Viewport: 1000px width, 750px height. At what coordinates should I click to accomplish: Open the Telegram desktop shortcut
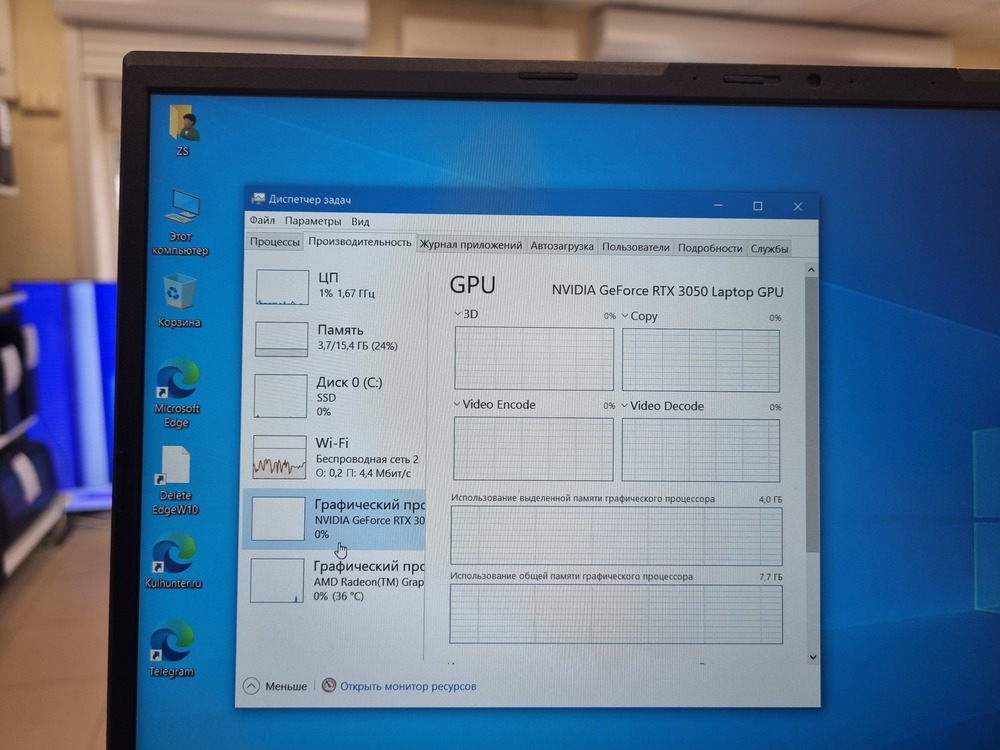[x=171, y=649]
